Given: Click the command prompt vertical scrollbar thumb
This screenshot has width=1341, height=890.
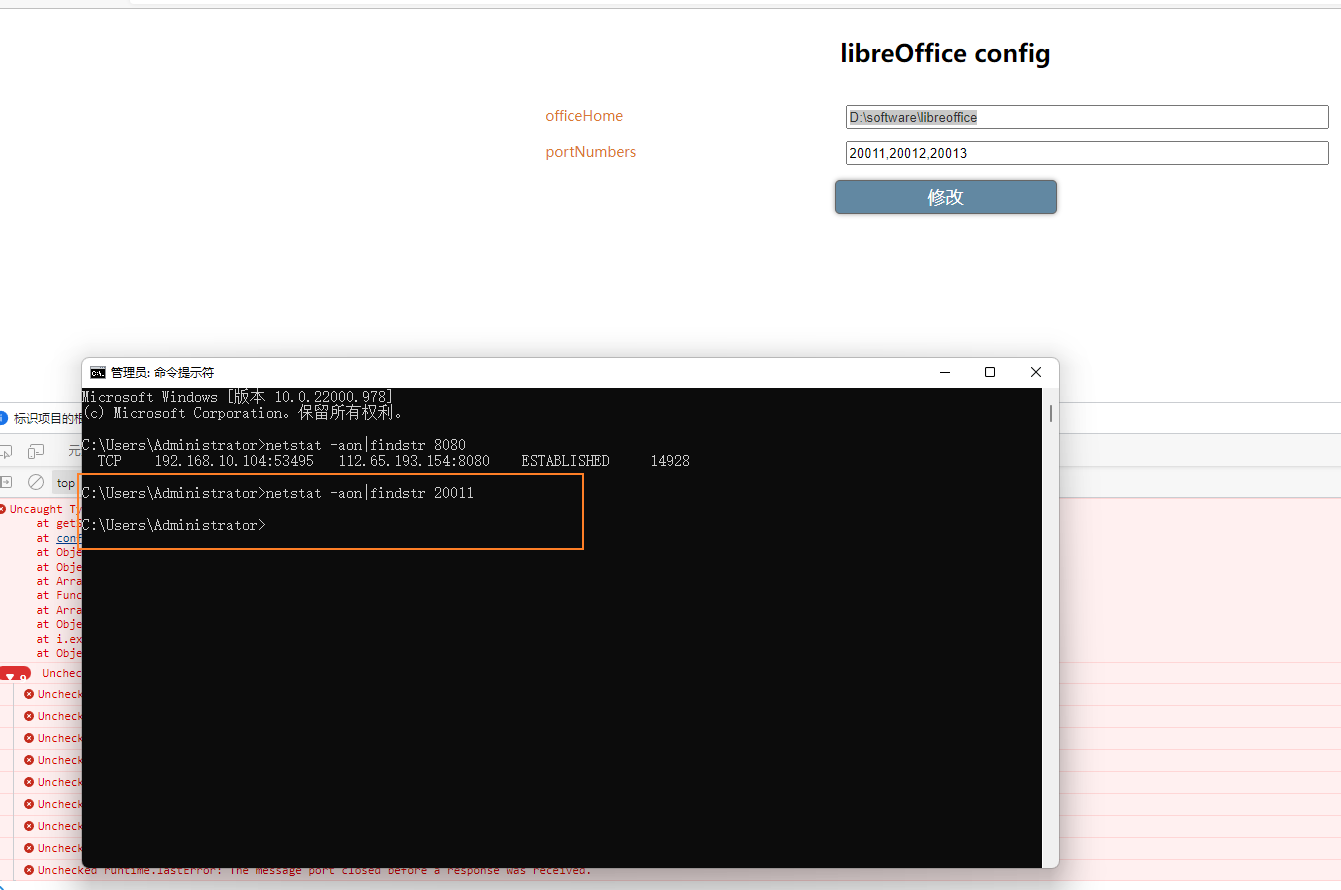Looking at the screenshot, I should click(1051, 413).
